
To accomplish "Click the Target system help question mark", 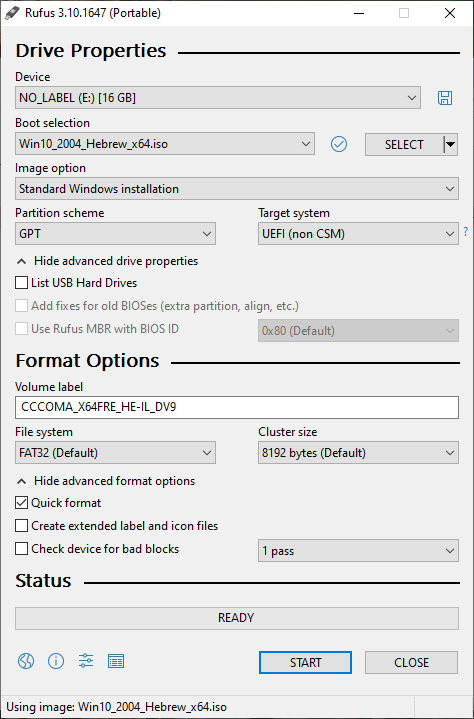I will pos(466,232).
